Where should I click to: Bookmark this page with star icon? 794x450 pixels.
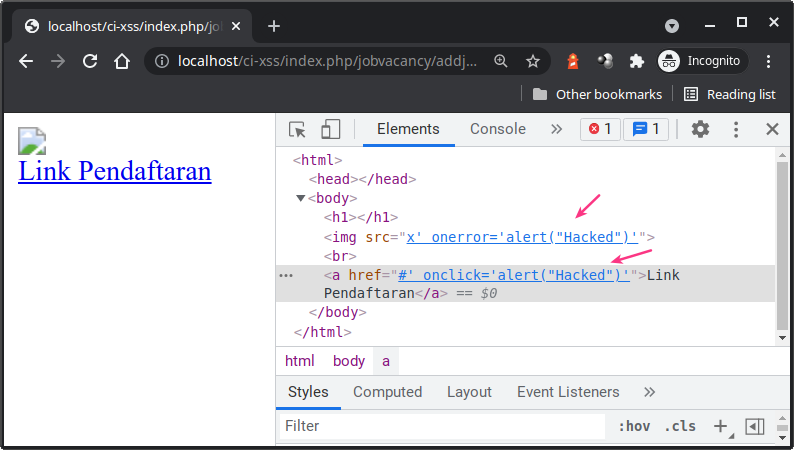coord(533,61)
